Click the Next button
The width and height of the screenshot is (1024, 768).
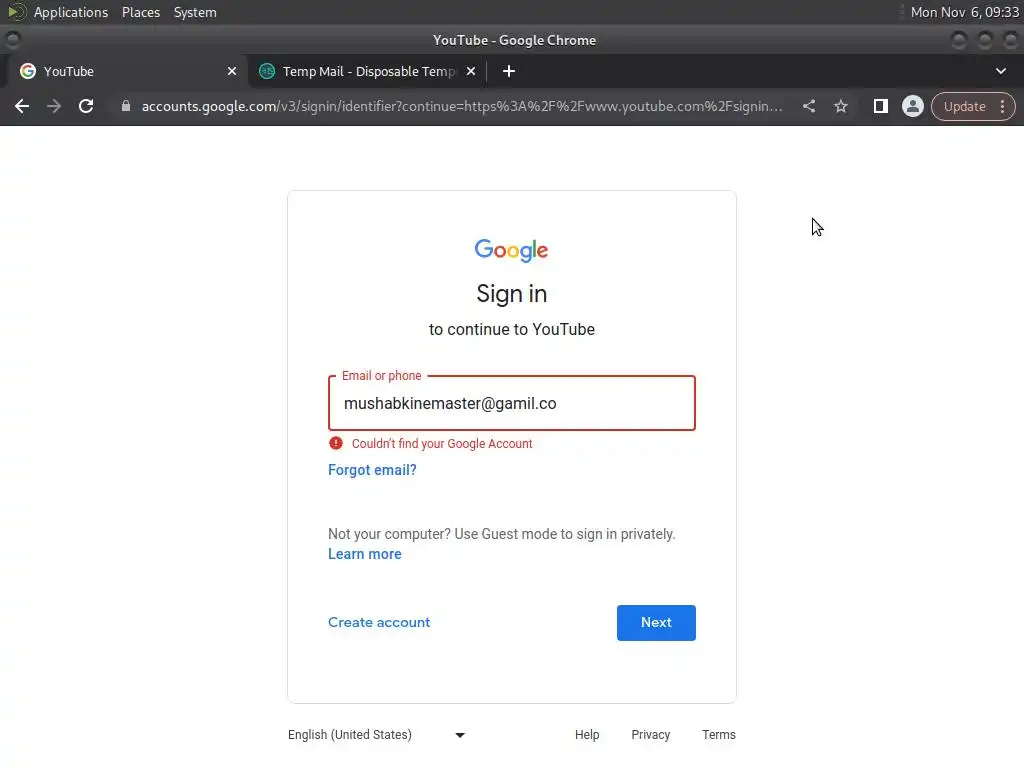click(x=656, y=622)
